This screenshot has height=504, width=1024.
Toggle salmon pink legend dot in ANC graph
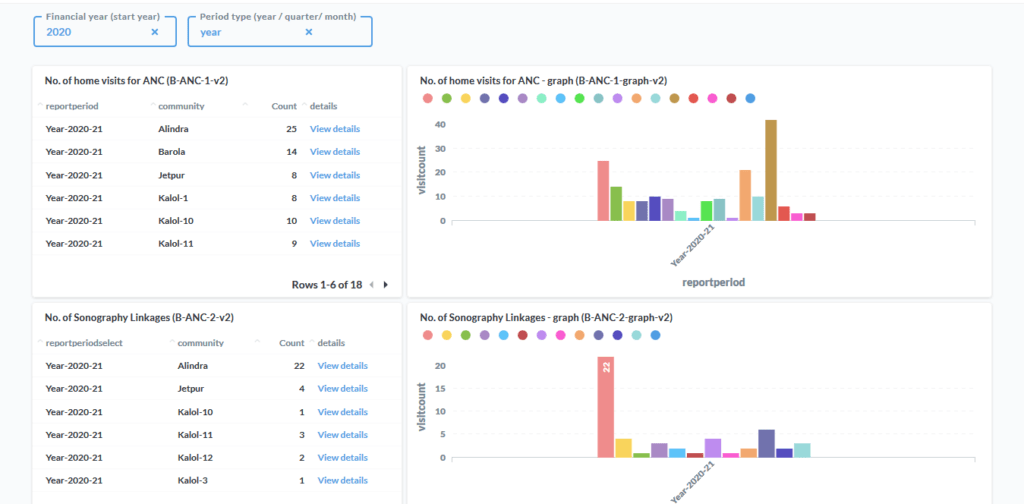pos(428,99)
